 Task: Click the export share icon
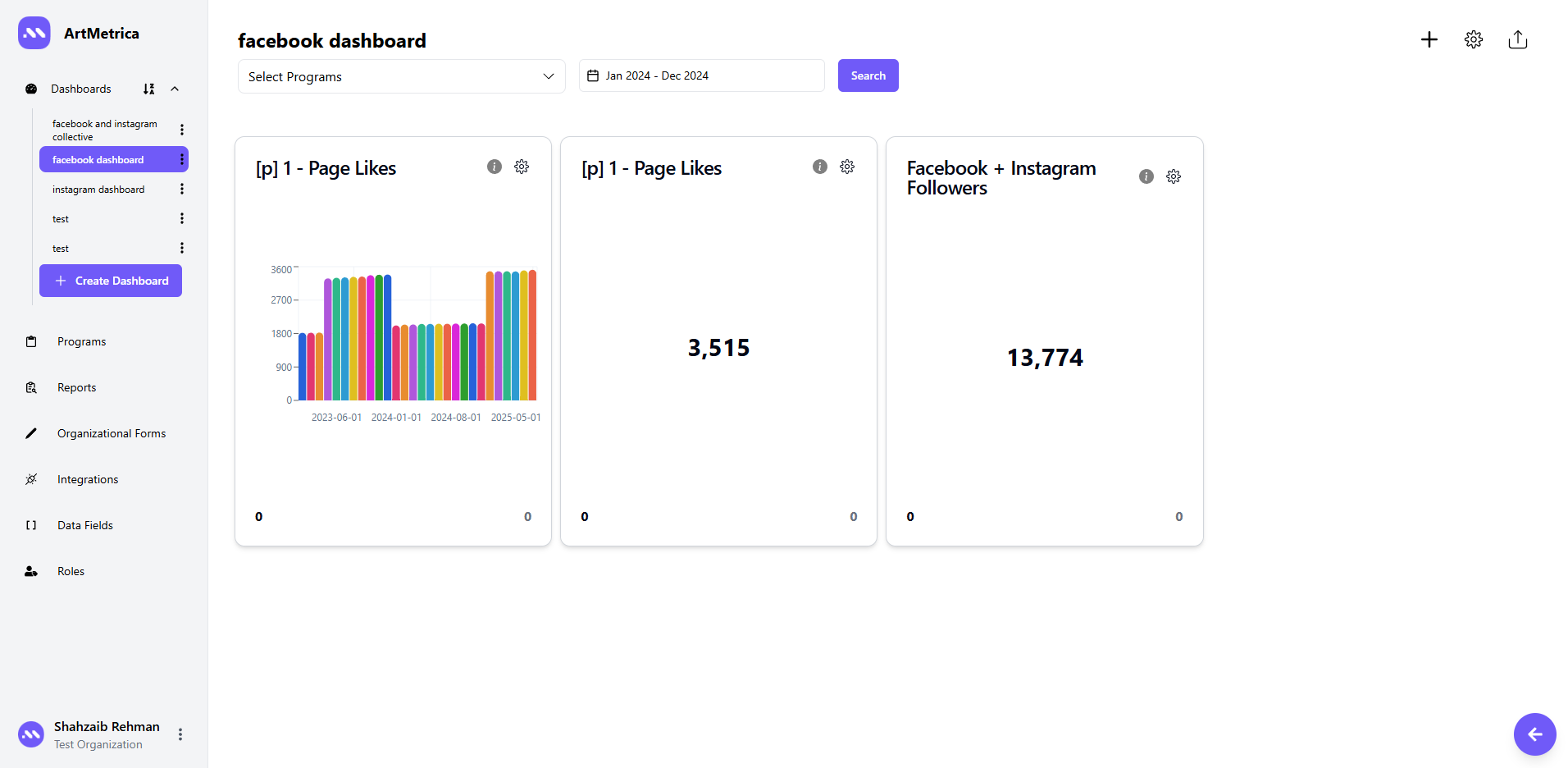coord(1518,39)
